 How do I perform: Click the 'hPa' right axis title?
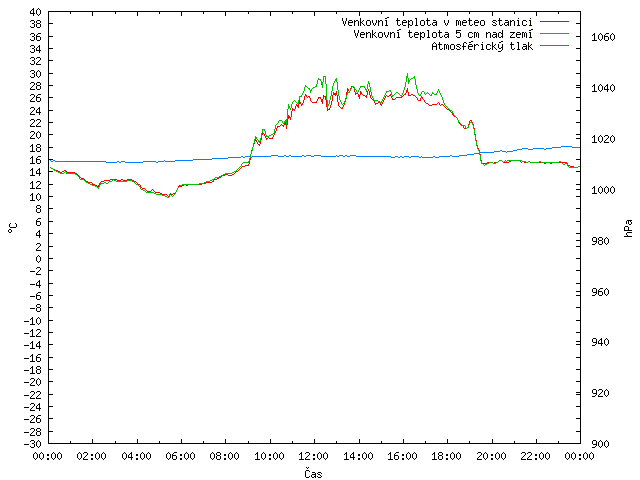(x=628, y=228)
